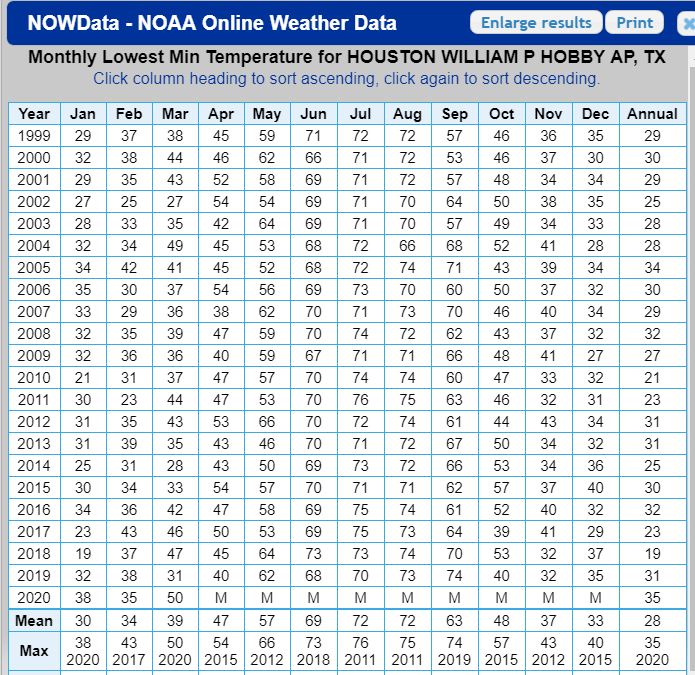Sort data by Mar column
Image resolution: width=695 pixels, height=675 pixels.
pyautogui.click(x=175, y=114)
